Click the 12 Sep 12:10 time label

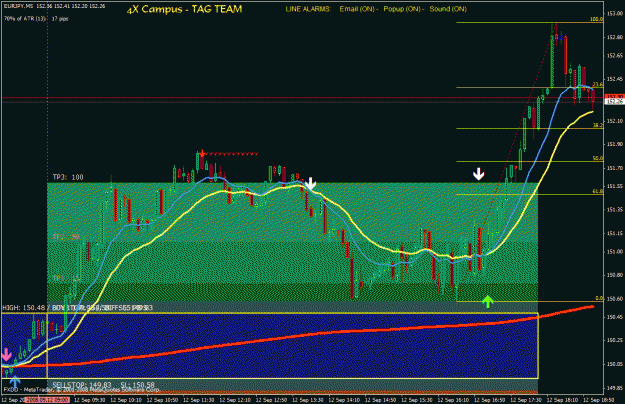click(235, 400)
